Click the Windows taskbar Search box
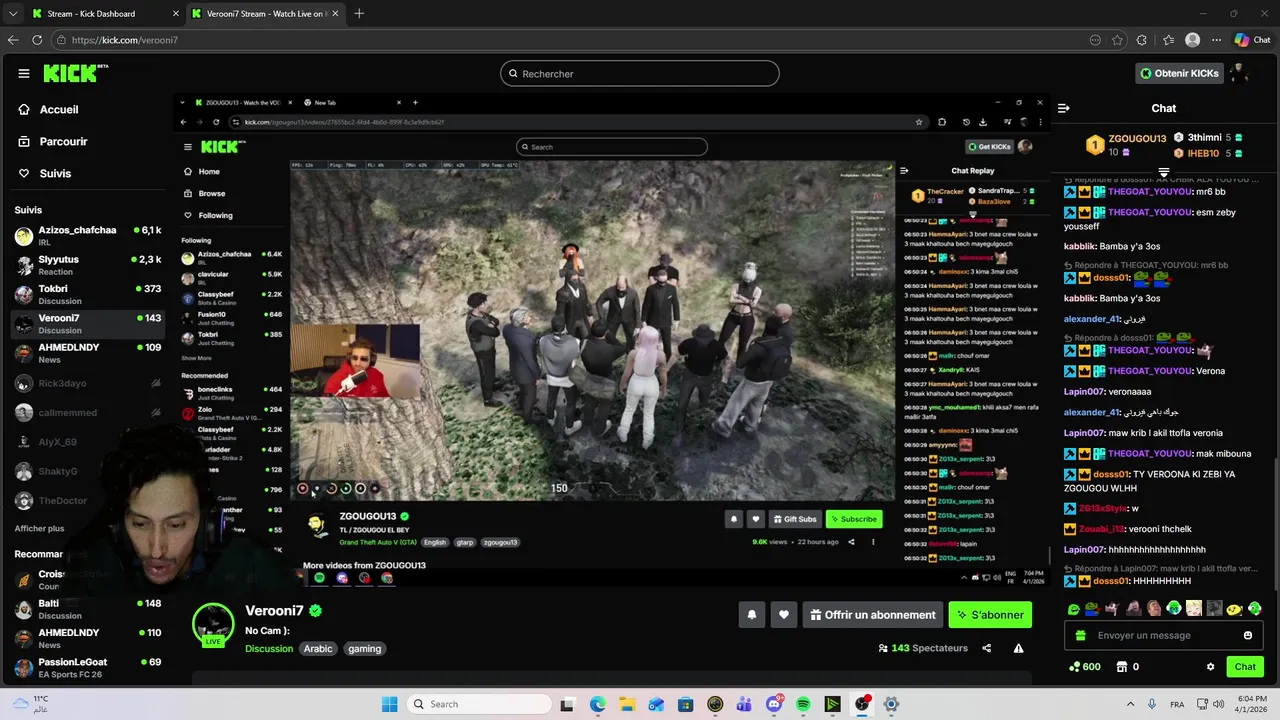This screenshot has height=720, width=1280. point(478,704)
